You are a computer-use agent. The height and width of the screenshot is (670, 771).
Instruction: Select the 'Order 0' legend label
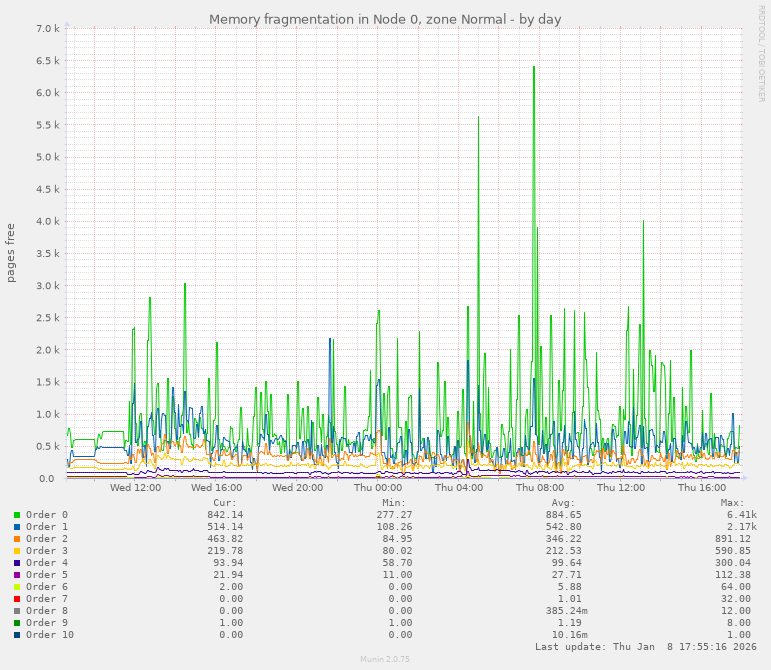(47, 515)
